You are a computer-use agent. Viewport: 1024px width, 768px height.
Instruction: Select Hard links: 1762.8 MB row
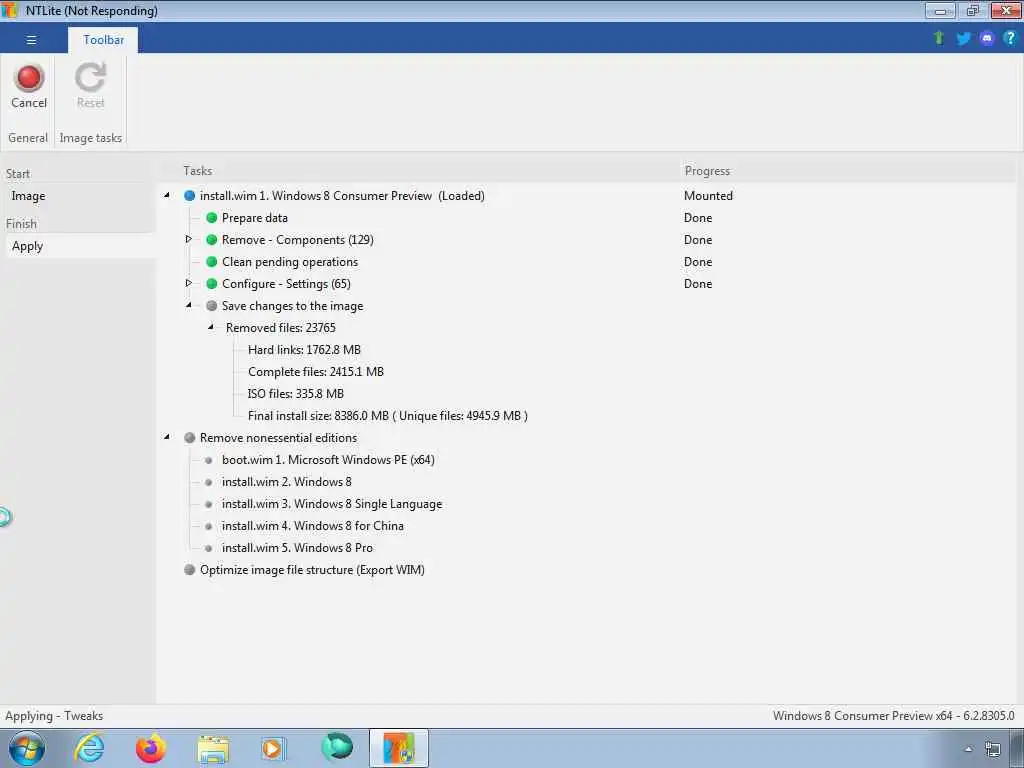click(x=304, y=350)
